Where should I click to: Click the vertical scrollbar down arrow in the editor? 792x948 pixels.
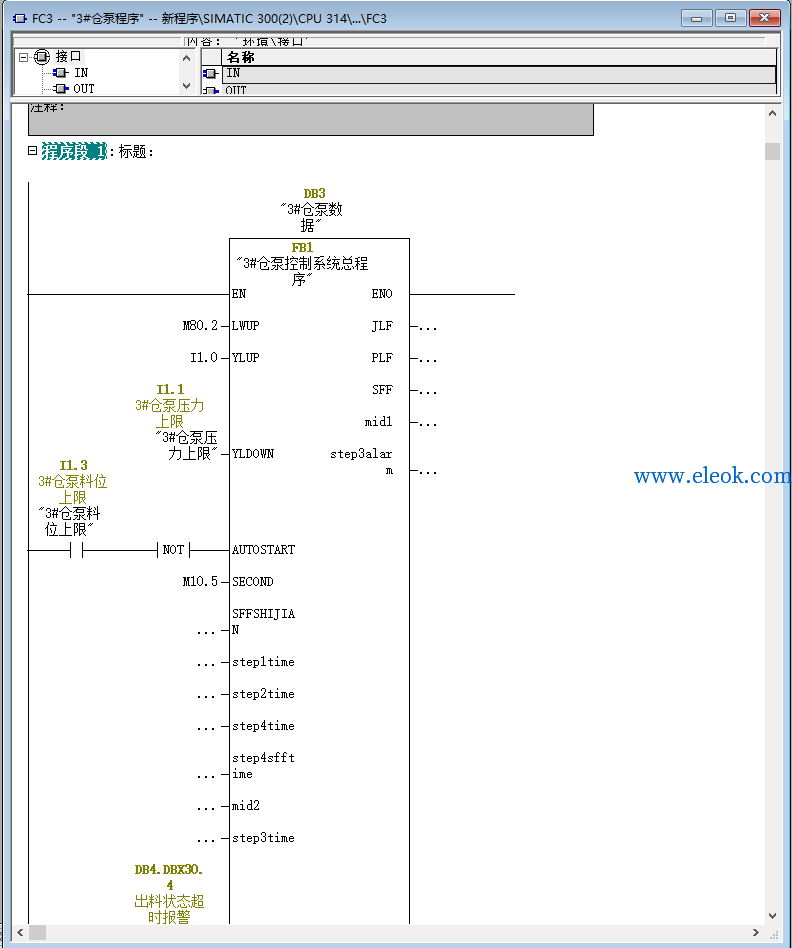(772, 915)
